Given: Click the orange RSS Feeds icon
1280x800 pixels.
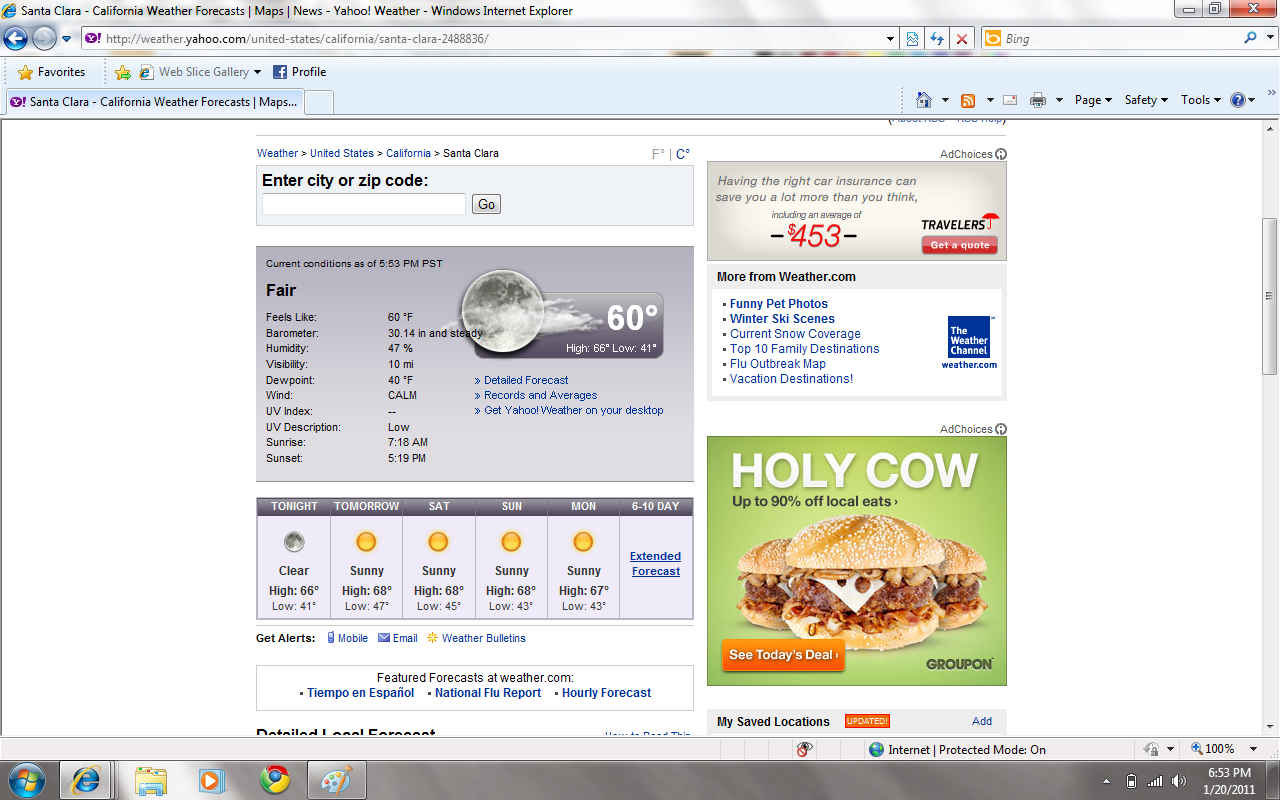Looking at the screenshot, I should 968,100.
